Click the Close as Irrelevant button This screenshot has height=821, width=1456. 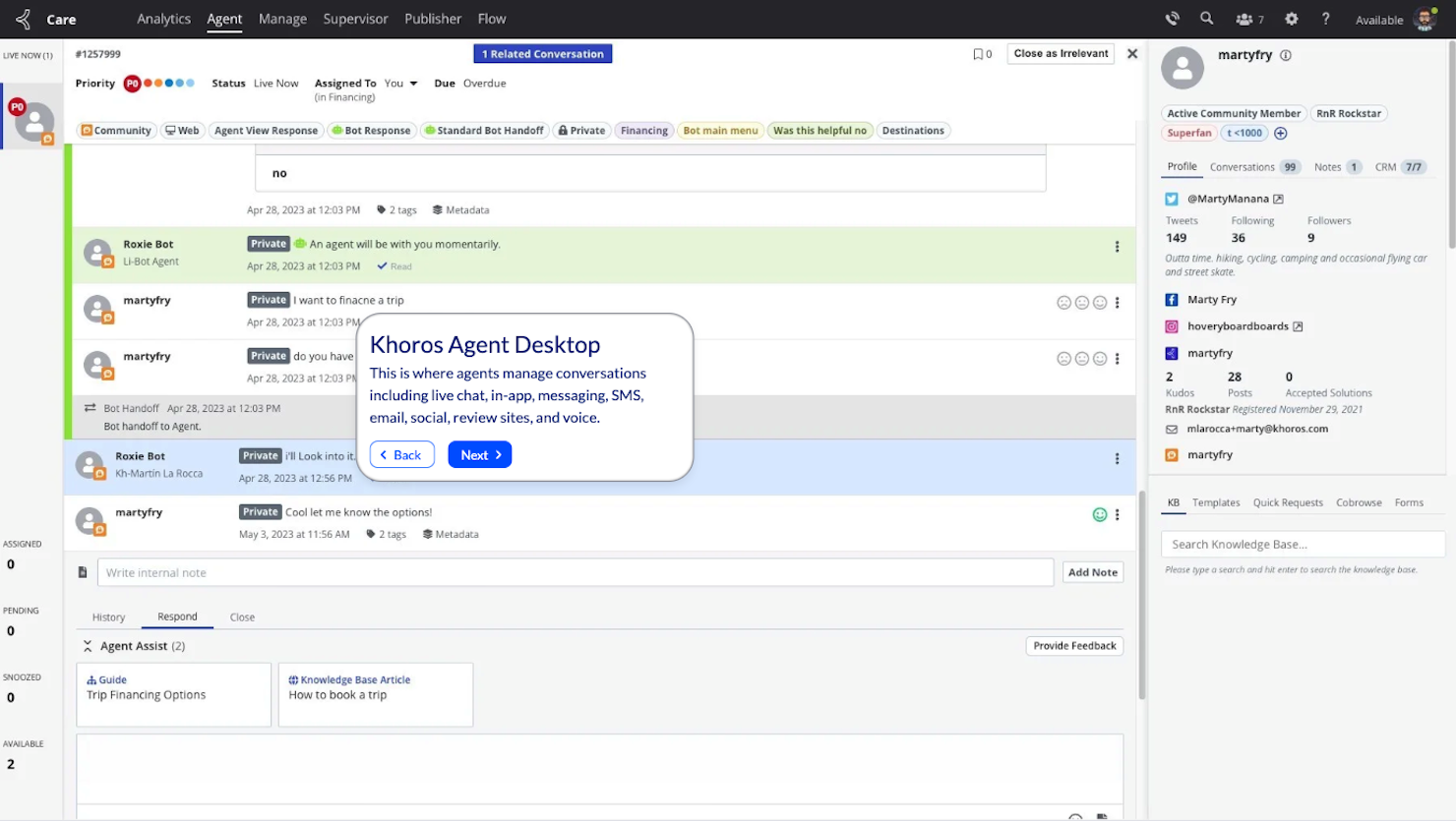(x=1060, y=53)
